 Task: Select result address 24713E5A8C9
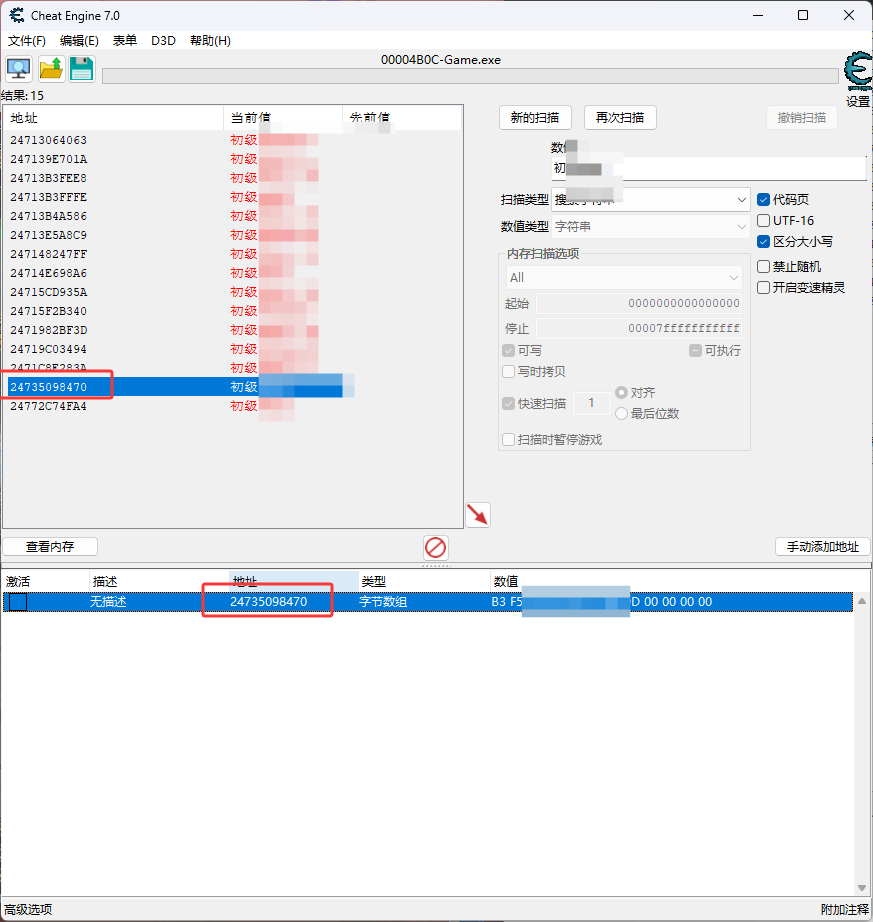tap(48, 235)
